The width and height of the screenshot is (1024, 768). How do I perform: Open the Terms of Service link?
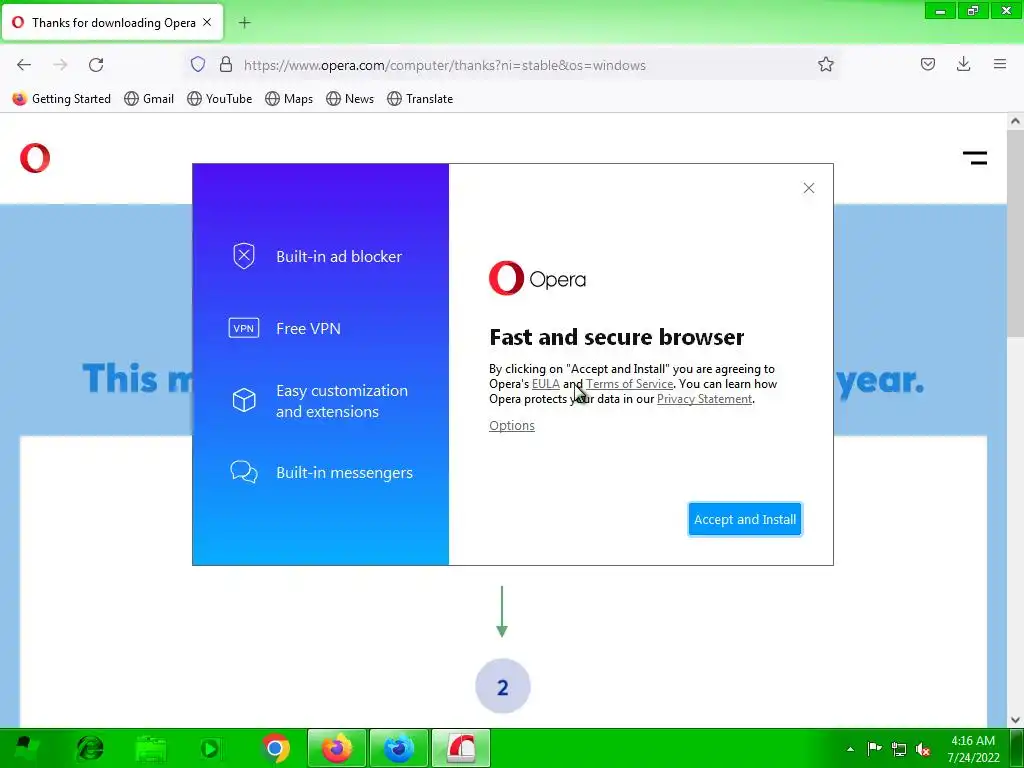tap(629, 384)
